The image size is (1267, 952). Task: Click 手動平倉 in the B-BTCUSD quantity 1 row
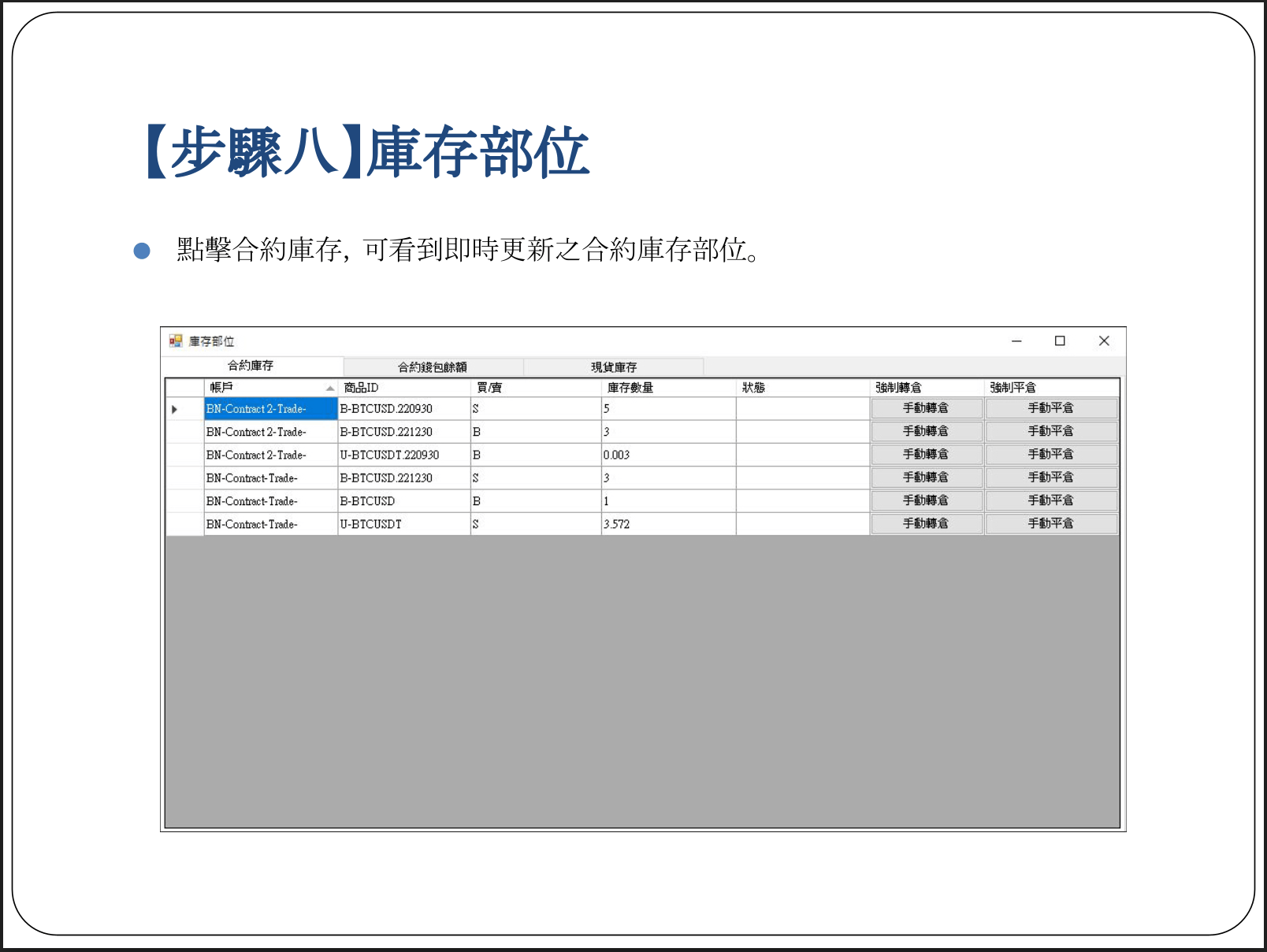1051,500
